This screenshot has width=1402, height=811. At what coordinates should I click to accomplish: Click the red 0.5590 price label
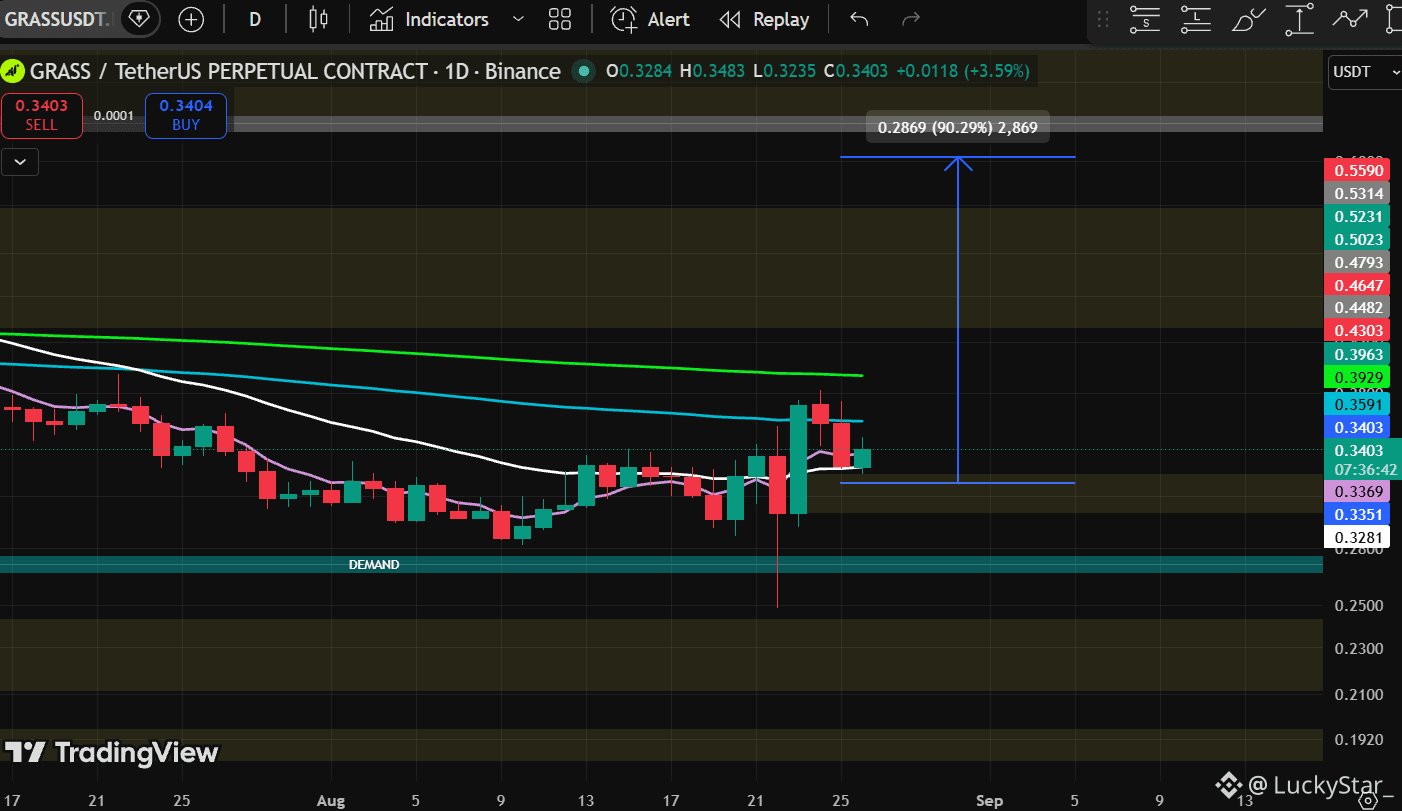[x=1359, y=170]
